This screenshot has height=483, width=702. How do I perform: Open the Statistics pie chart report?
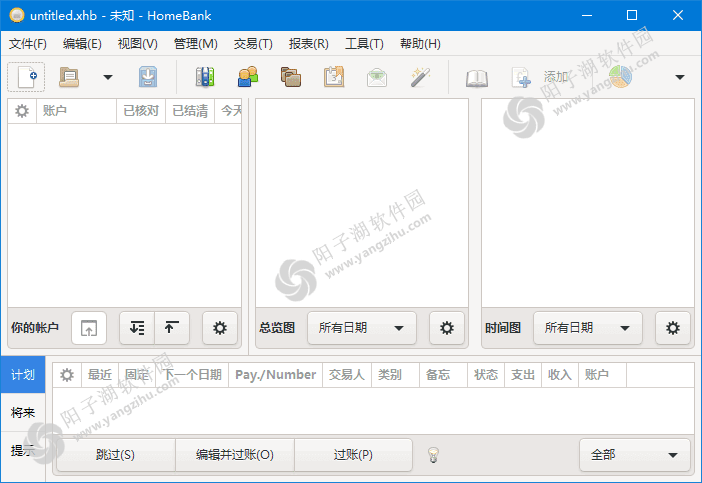(621, 76)
